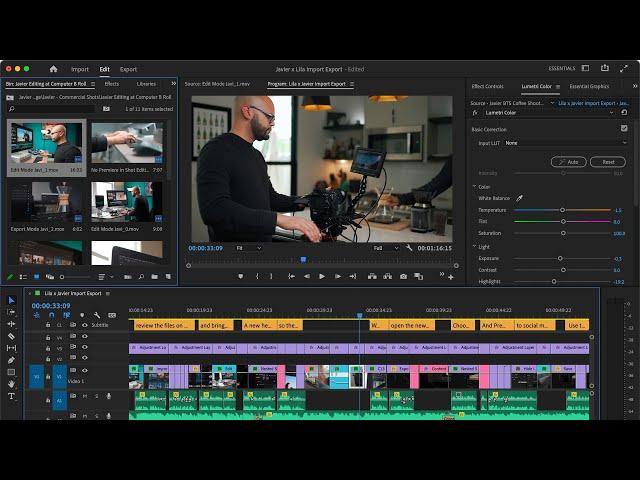Viewport: 640px width, 480px height.
Task: Open the Quick Export share icon
Action: (605, 68)
